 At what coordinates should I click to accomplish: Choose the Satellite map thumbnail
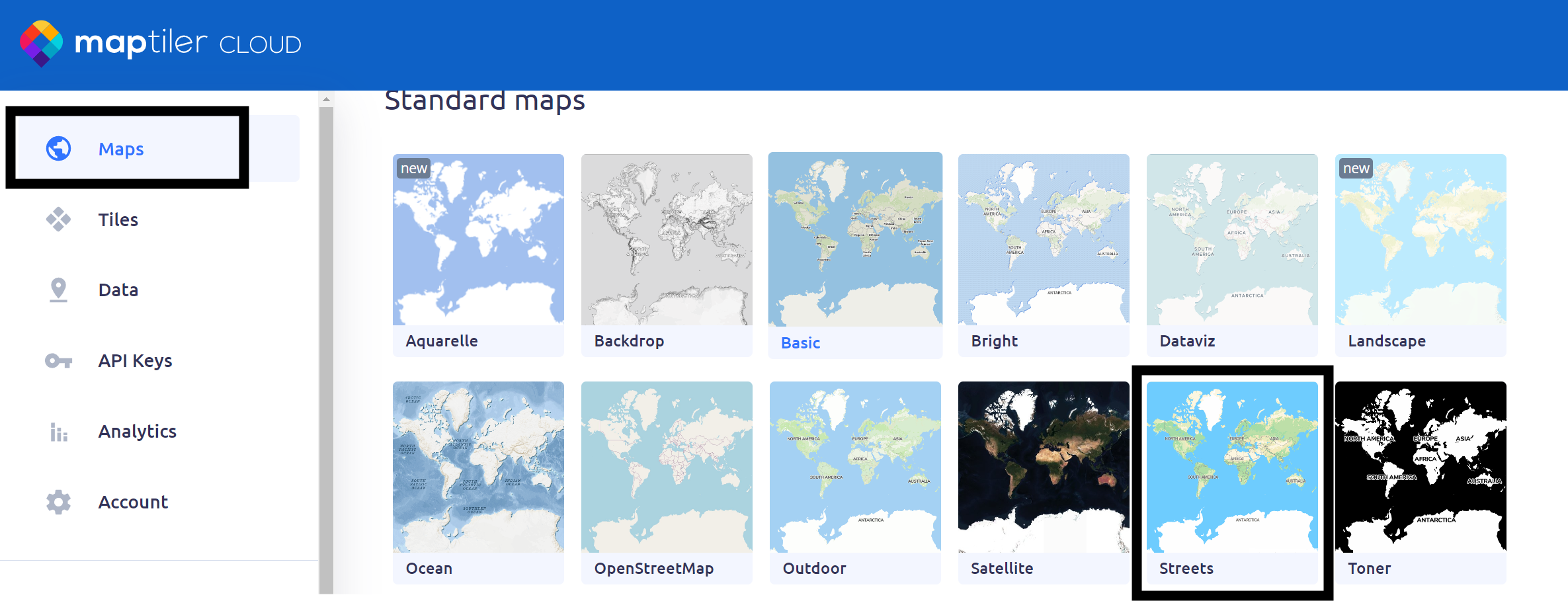[1043, 467]
